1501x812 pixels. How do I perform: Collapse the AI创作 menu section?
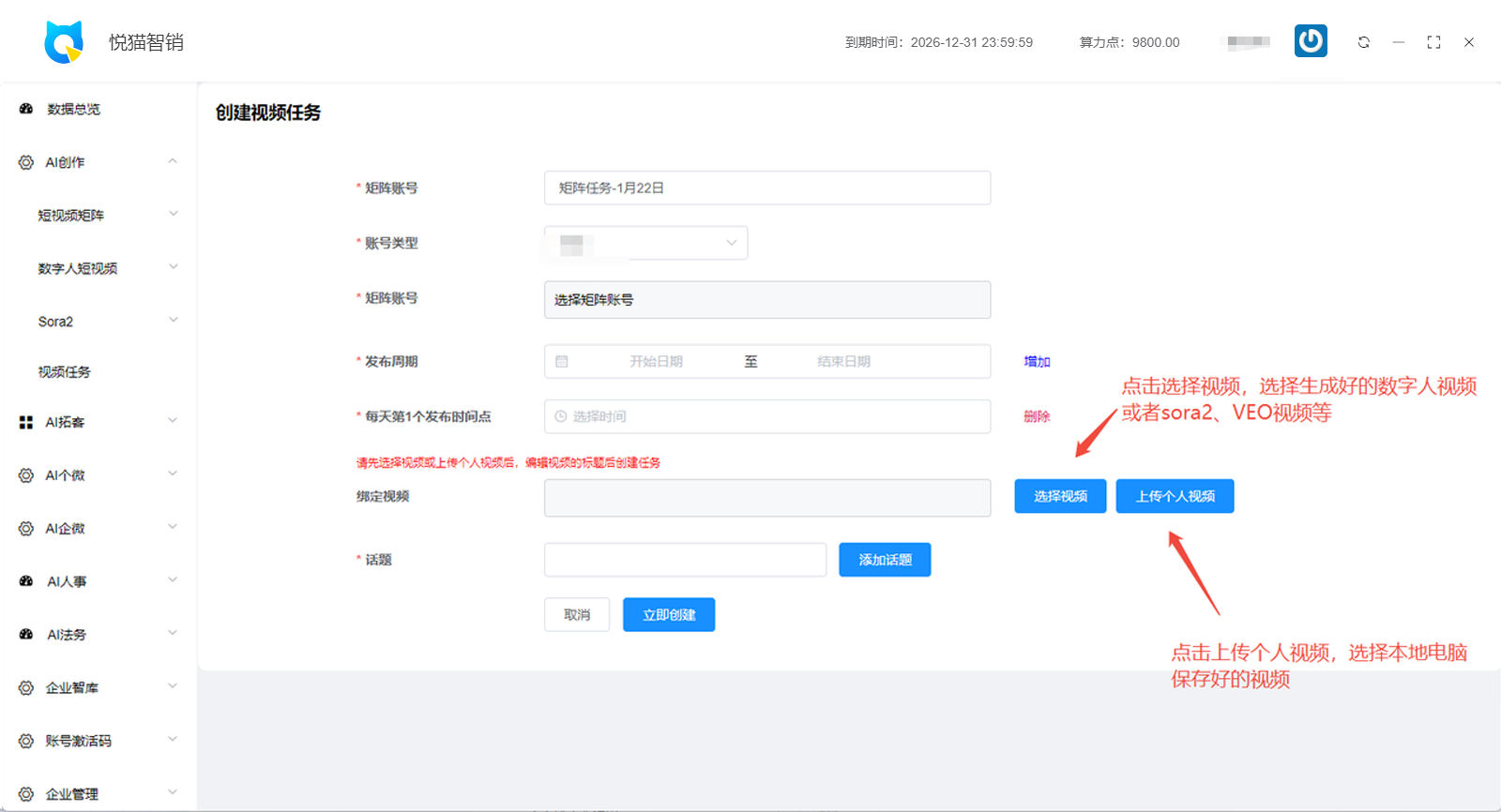(x=173, y=162)
